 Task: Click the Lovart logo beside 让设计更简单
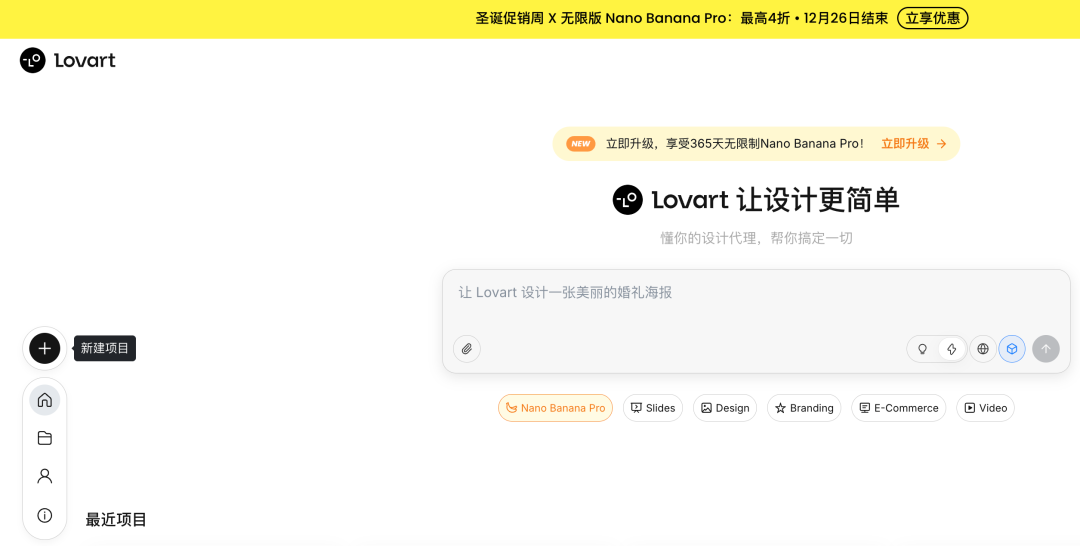pos(627,200)
